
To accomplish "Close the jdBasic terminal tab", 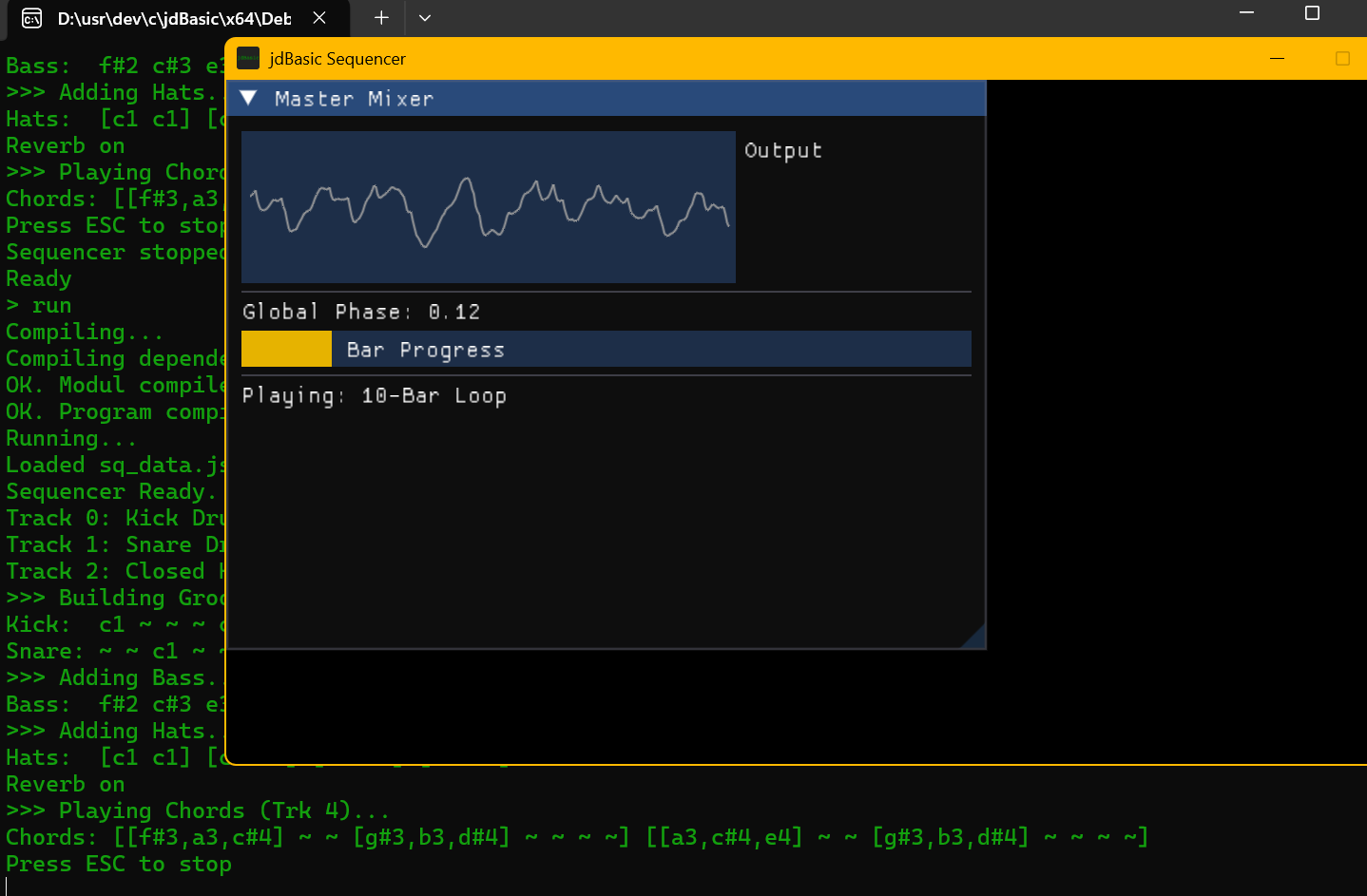I will click(319, 18).
